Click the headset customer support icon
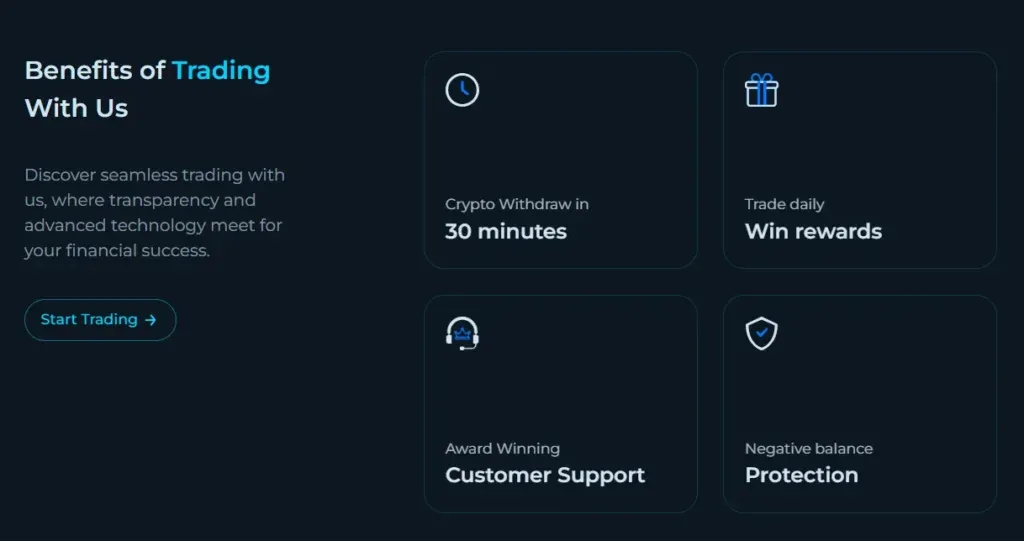The image size is (1024, 541). (x=462, y=333)
